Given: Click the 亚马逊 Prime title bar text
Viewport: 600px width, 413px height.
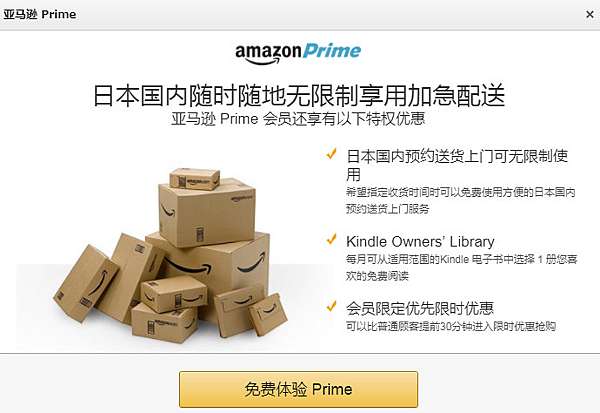Looking at the screenshot, I should 40,15.
